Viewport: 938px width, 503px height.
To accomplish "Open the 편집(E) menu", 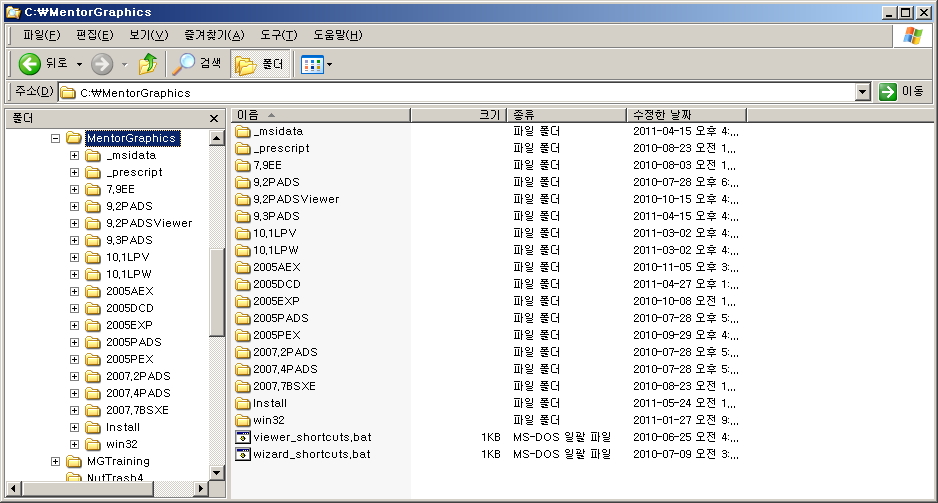I will tap(95, 35).
